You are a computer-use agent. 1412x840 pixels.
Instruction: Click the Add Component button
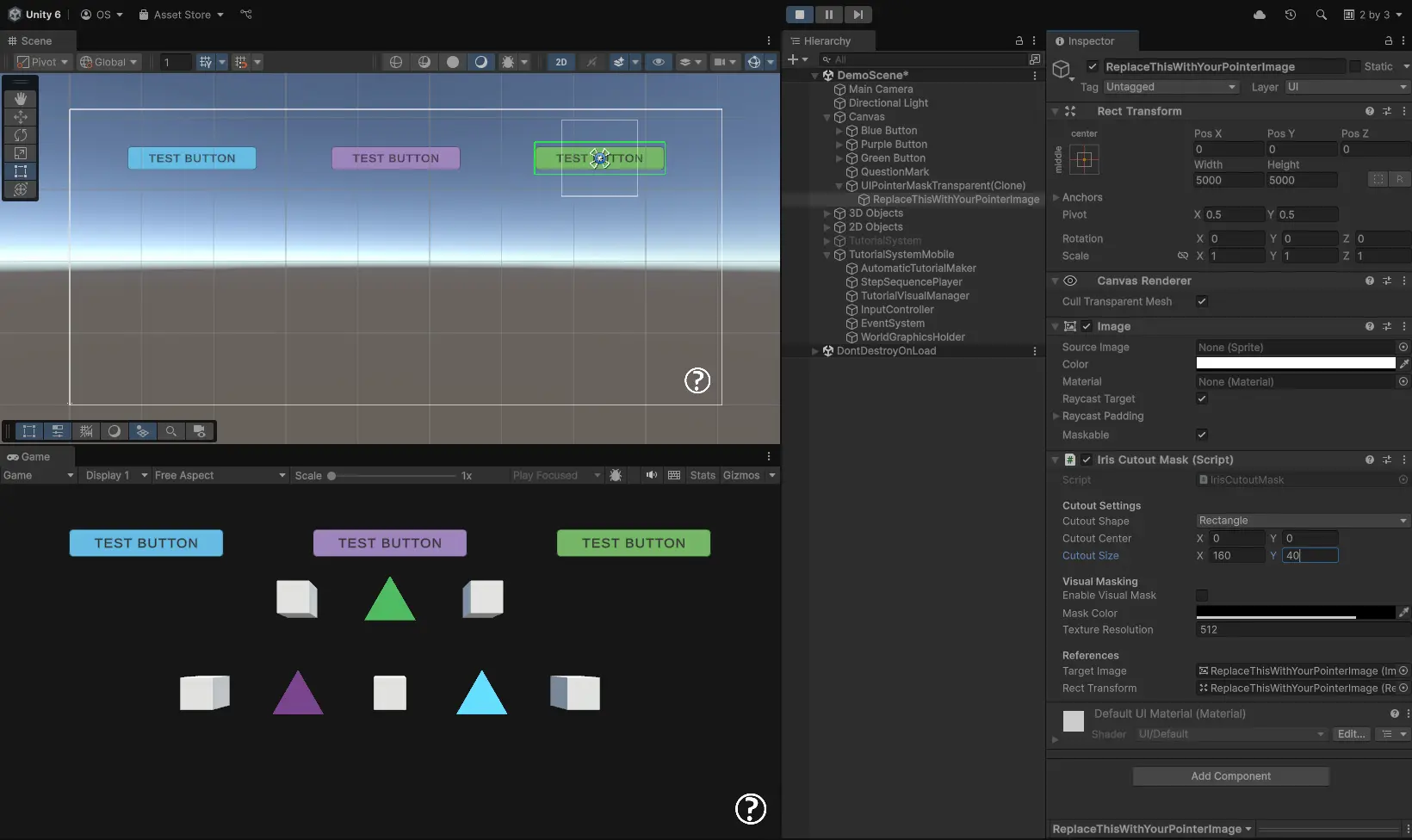[1230, 776]
